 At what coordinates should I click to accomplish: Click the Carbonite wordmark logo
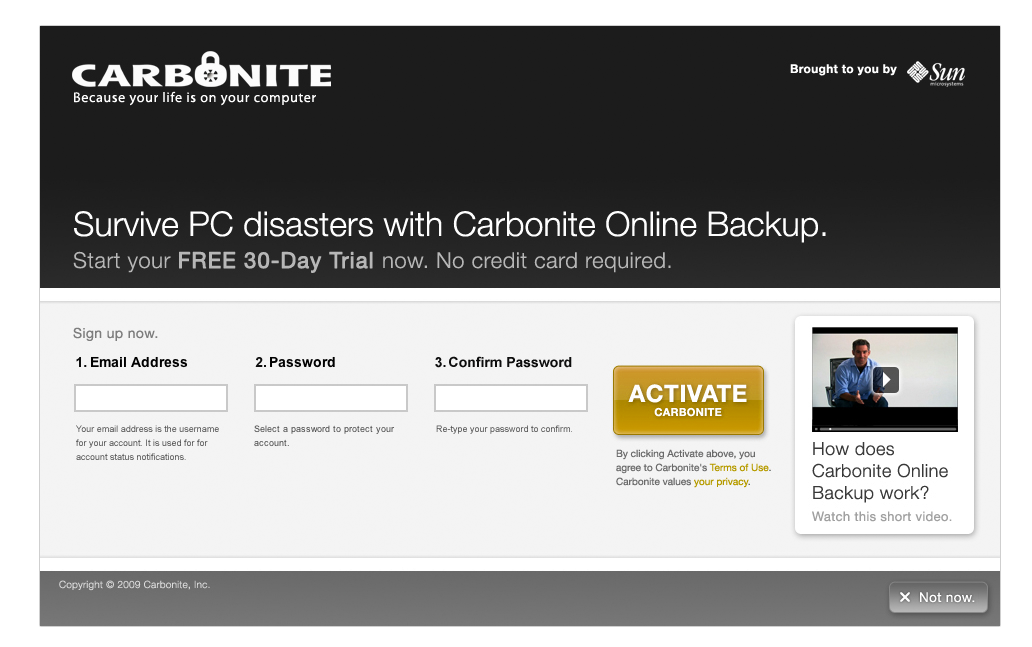point(201,76)
